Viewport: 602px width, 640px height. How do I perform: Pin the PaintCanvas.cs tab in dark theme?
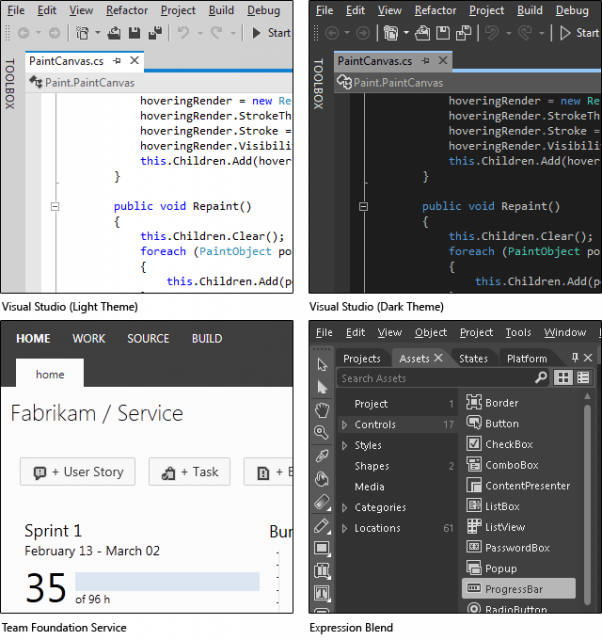426,61
